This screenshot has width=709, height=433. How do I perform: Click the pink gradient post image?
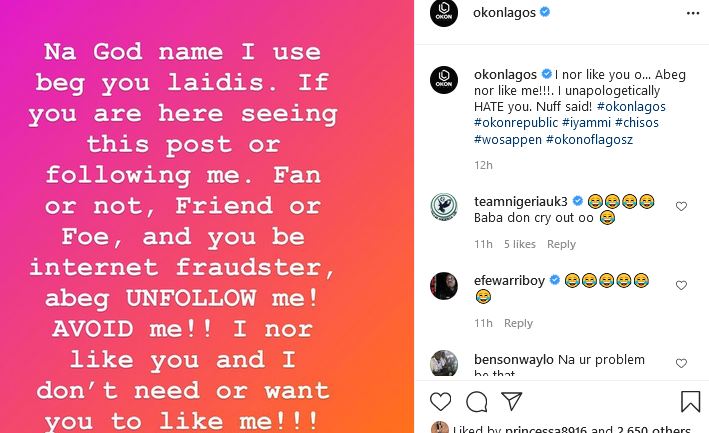coord(207,216)
